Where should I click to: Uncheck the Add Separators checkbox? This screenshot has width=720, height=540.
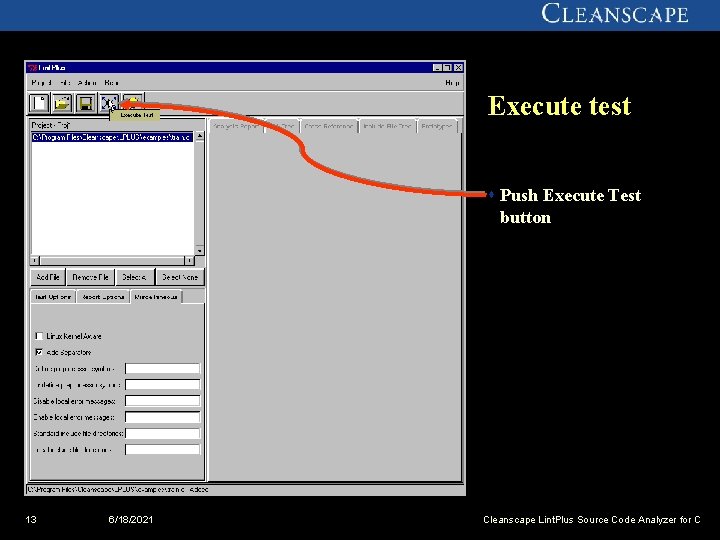[39, 352]
